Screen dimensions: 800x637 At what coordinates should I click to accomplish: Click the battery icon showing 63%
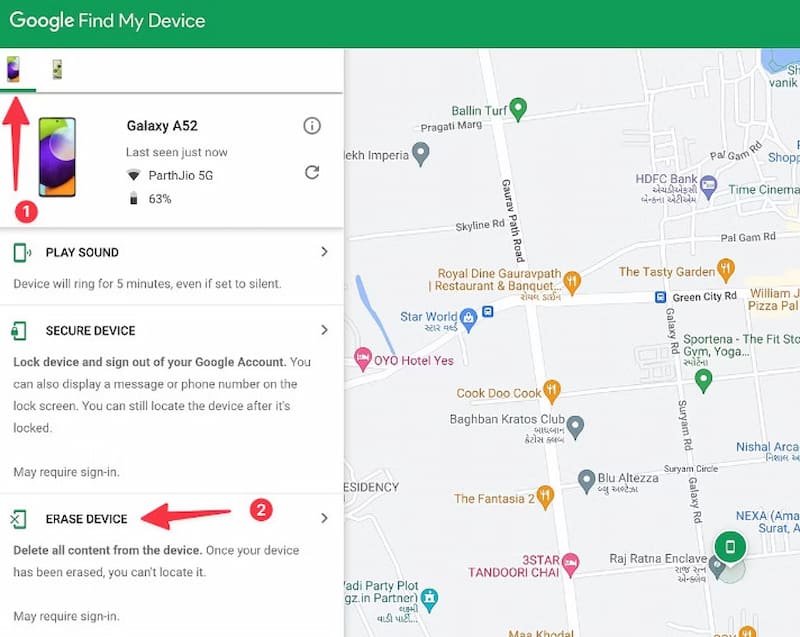(134, 198)
